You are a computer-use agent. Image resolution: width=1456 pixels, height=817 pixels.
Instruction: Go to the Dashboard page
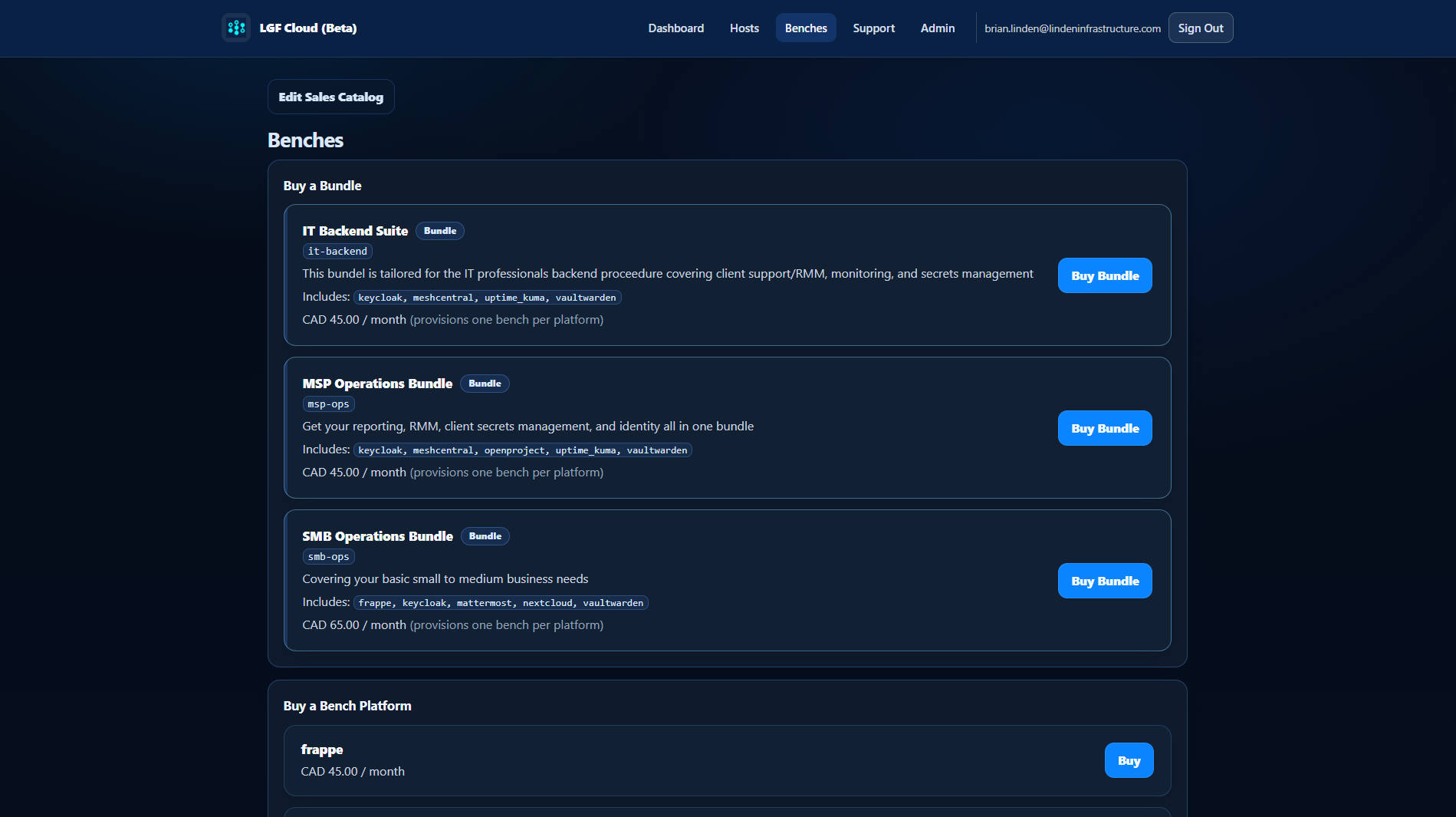(x=675, y=28)
